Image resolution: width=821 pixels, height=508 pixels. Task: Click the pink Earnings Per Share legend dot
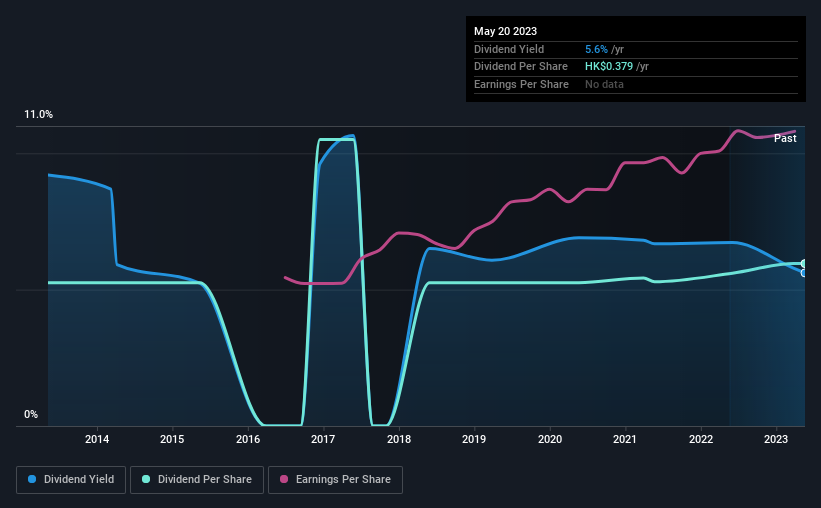coord(284,479)
